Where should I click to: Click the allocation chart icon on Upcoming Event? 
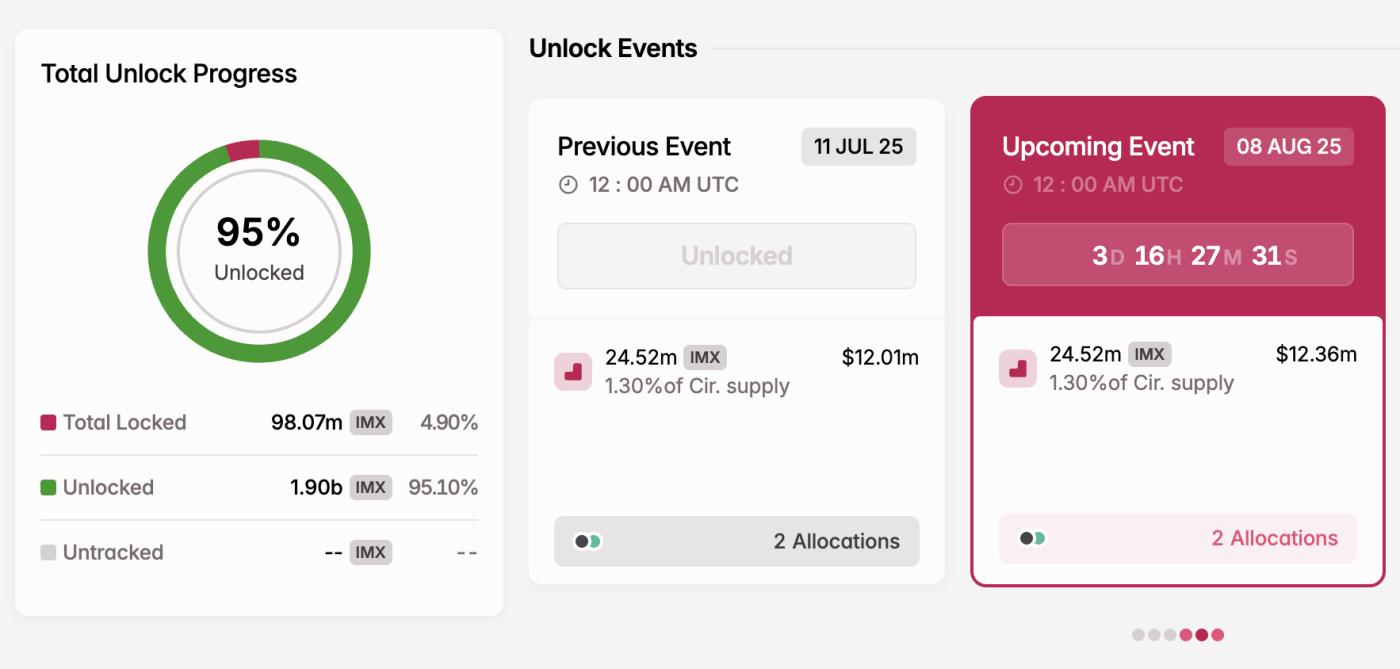click(1019, 370)
